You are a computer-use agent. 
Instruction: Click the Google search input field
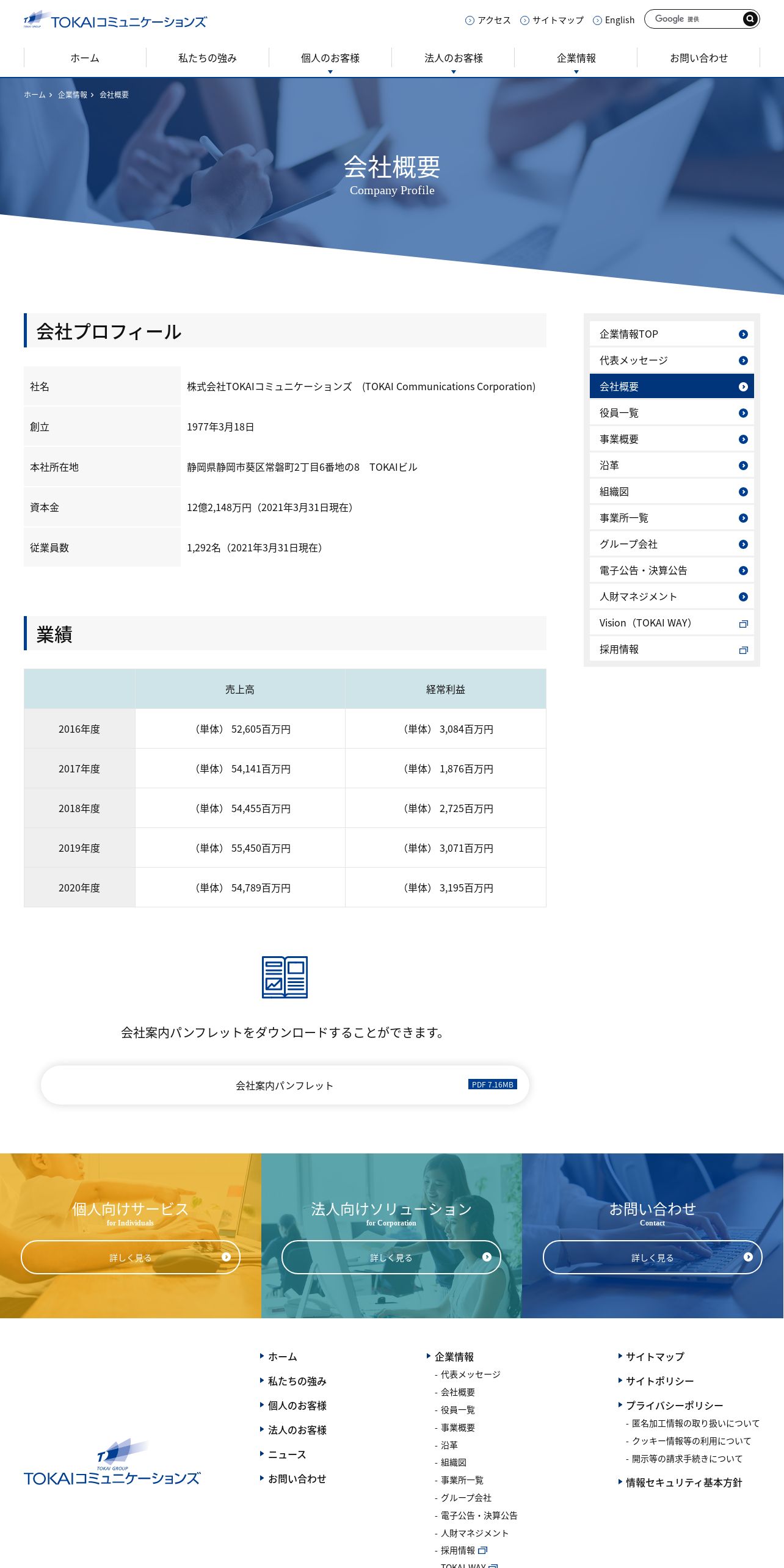(x=694, y=19)
